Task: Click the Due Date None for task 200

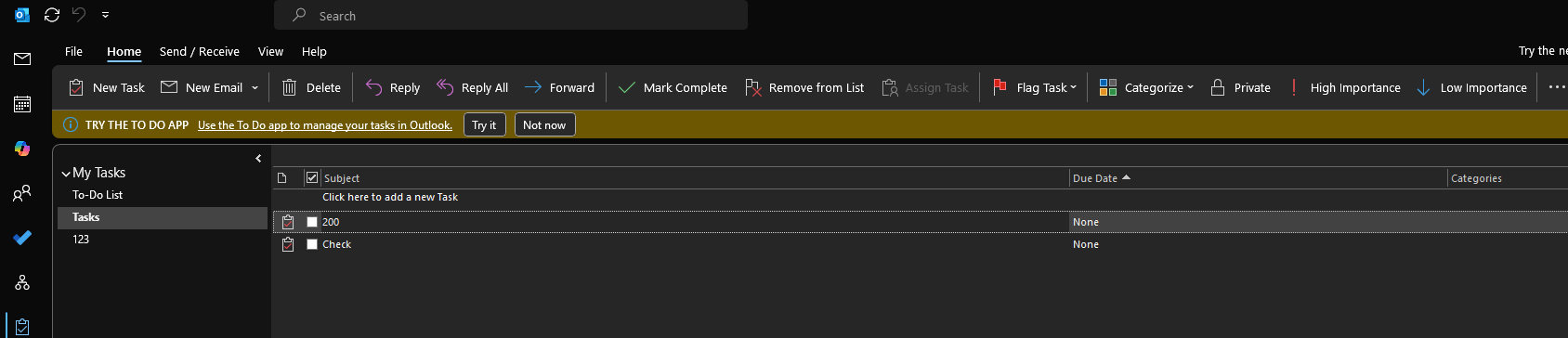Action: pos(1086,222)
